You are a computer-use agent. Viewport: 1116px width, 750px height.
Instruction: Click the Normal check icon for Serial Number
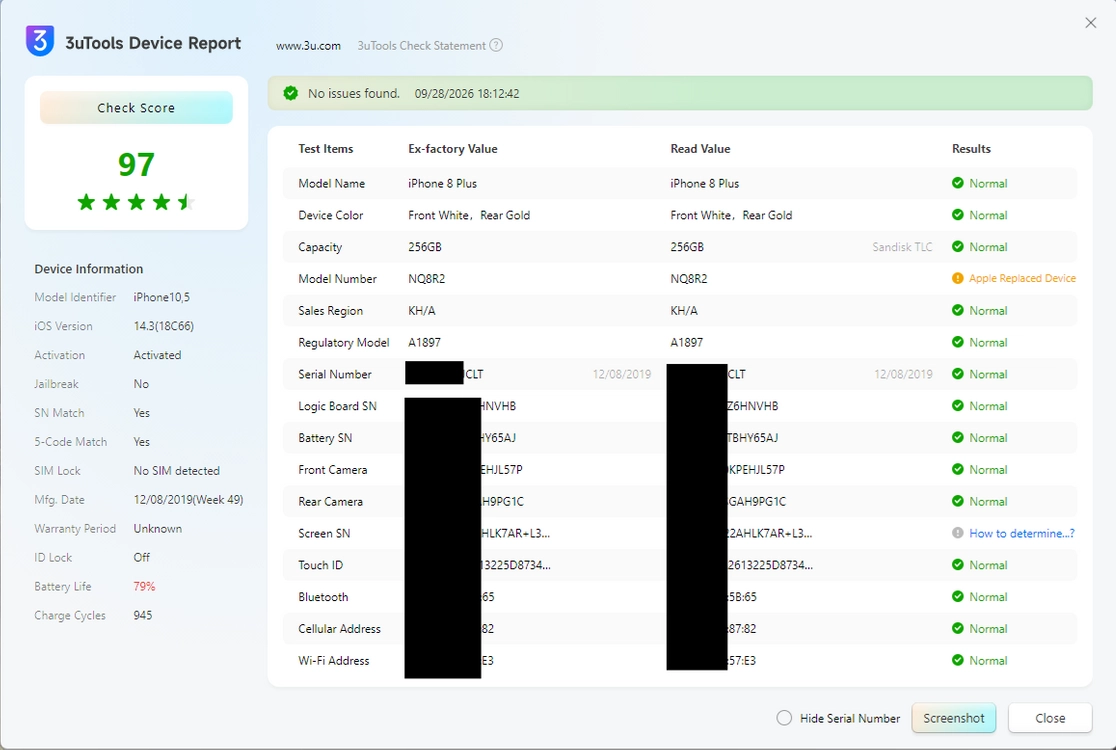pyautogui.click(x=957, y=374)
